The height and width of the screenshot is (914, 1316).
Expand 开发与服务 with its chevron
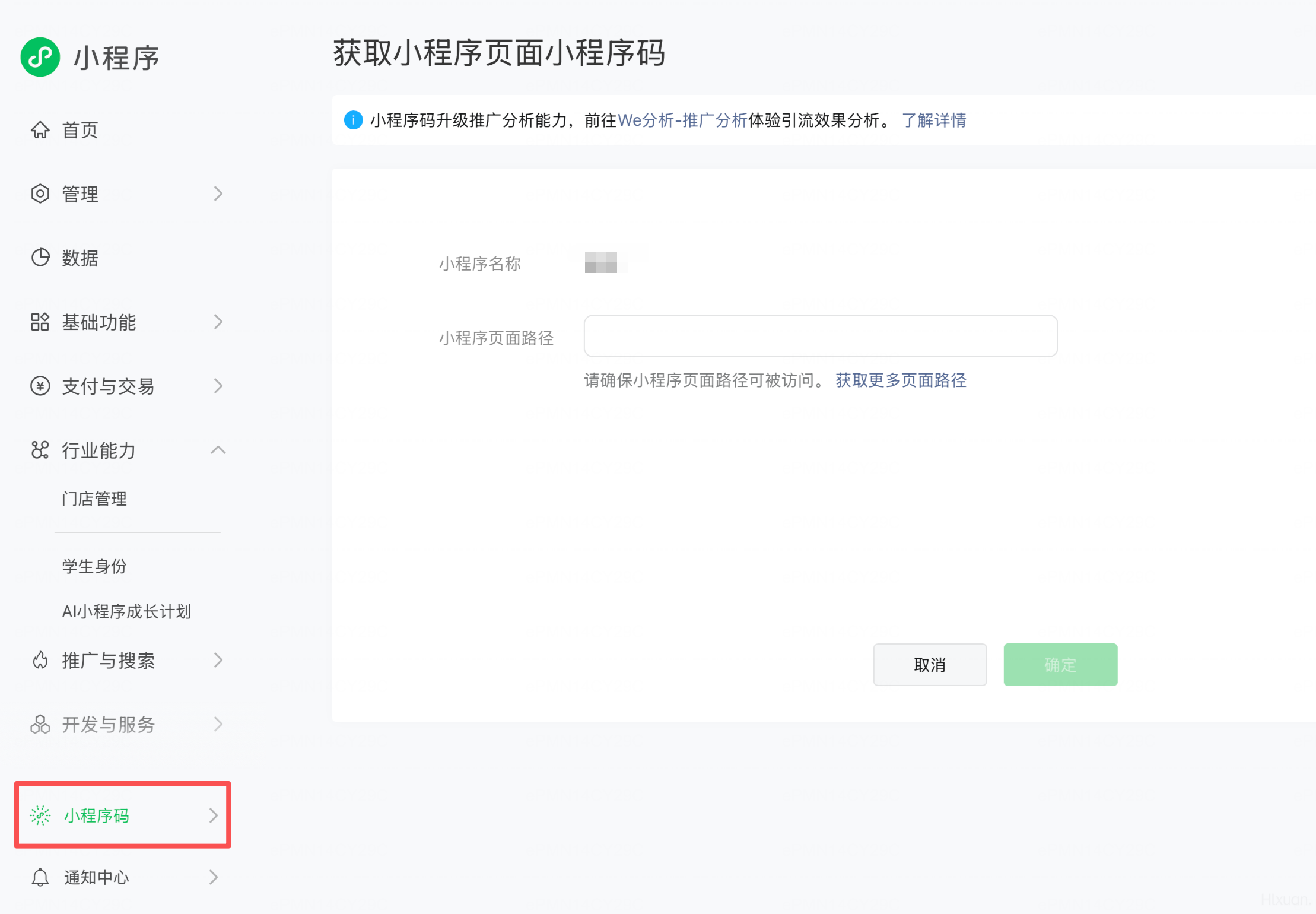[218, 724]
